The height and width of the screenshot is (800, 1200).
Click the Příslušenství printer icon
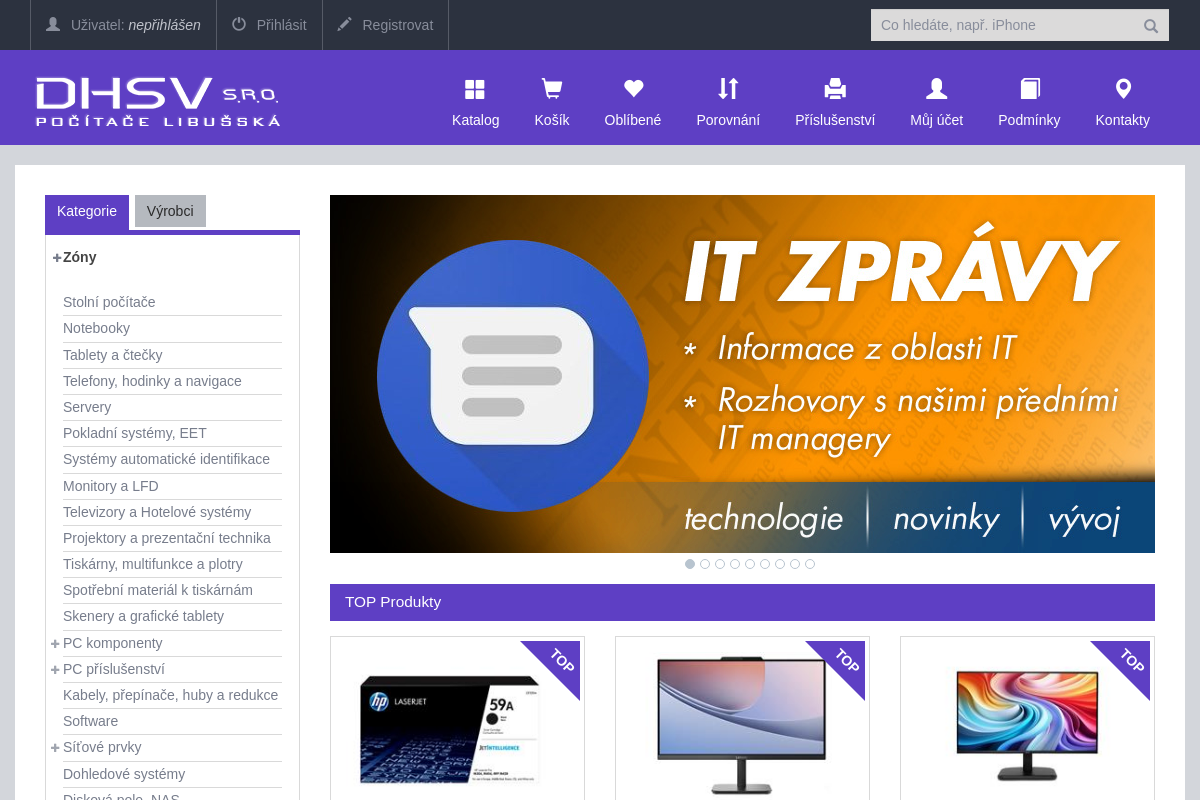(835, 90)
